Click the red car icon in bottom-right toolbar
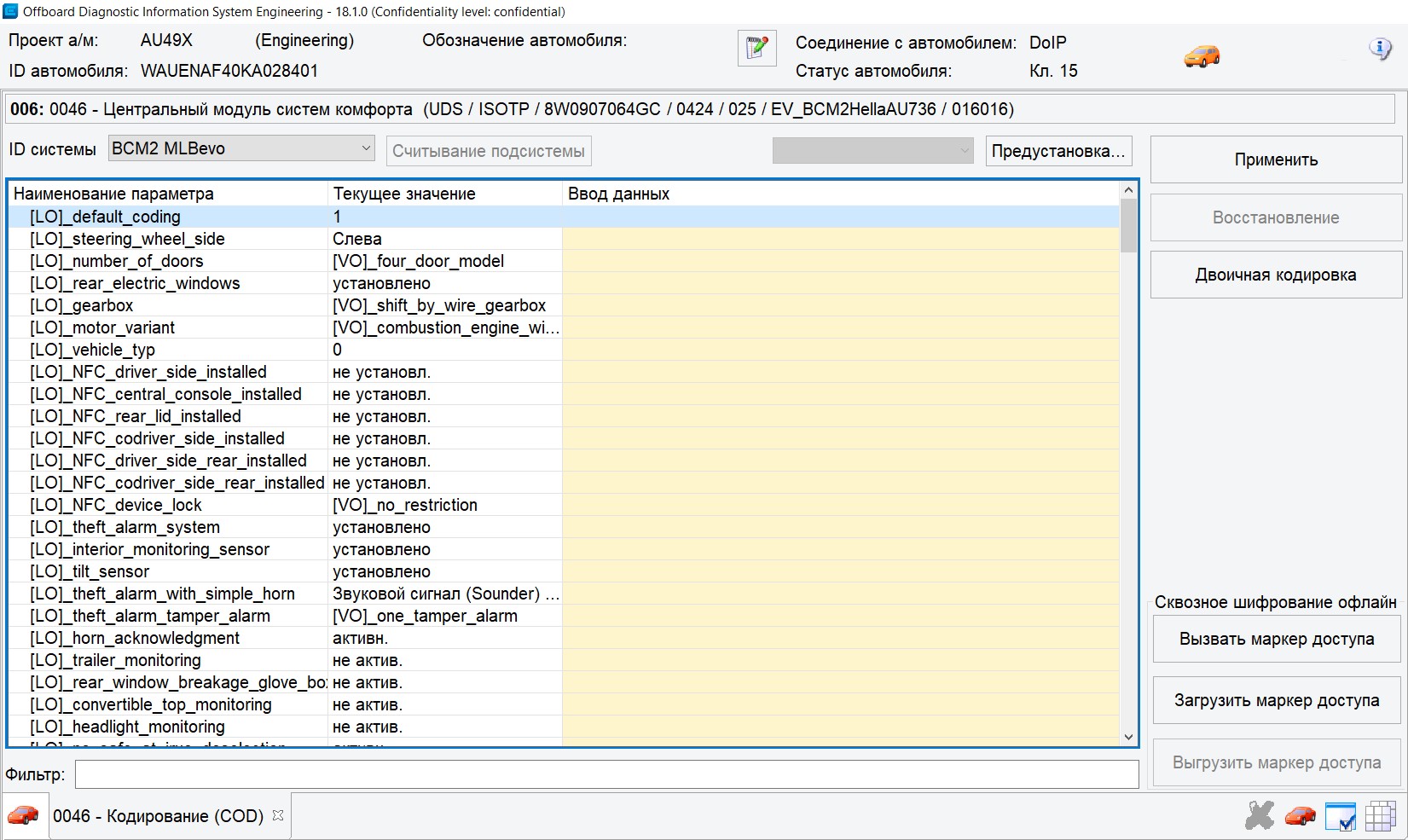The height and width of the screenshot is (840, 1408). [1300, 815]
